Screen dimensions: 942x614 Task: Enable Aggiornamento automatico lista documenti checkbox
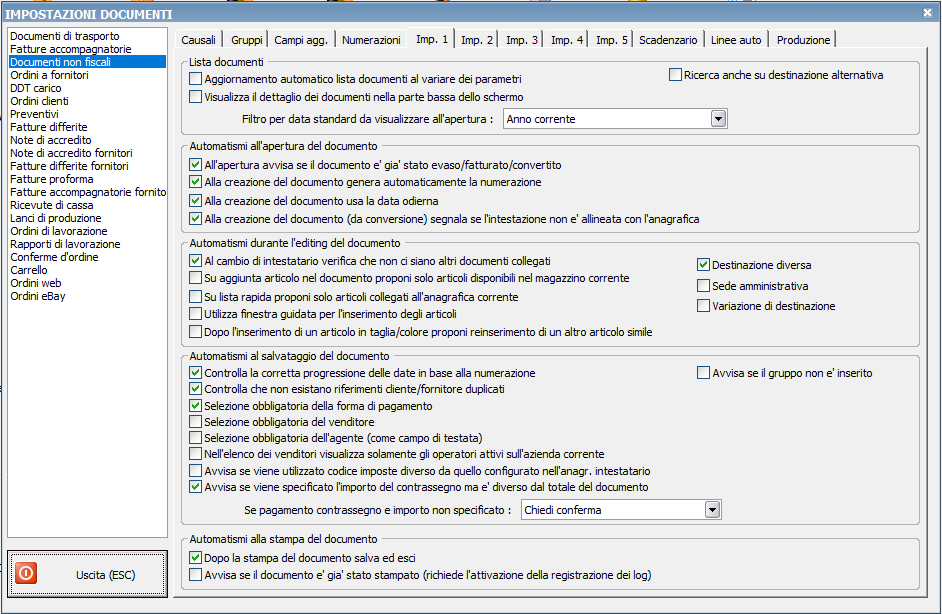click(195, 79)
